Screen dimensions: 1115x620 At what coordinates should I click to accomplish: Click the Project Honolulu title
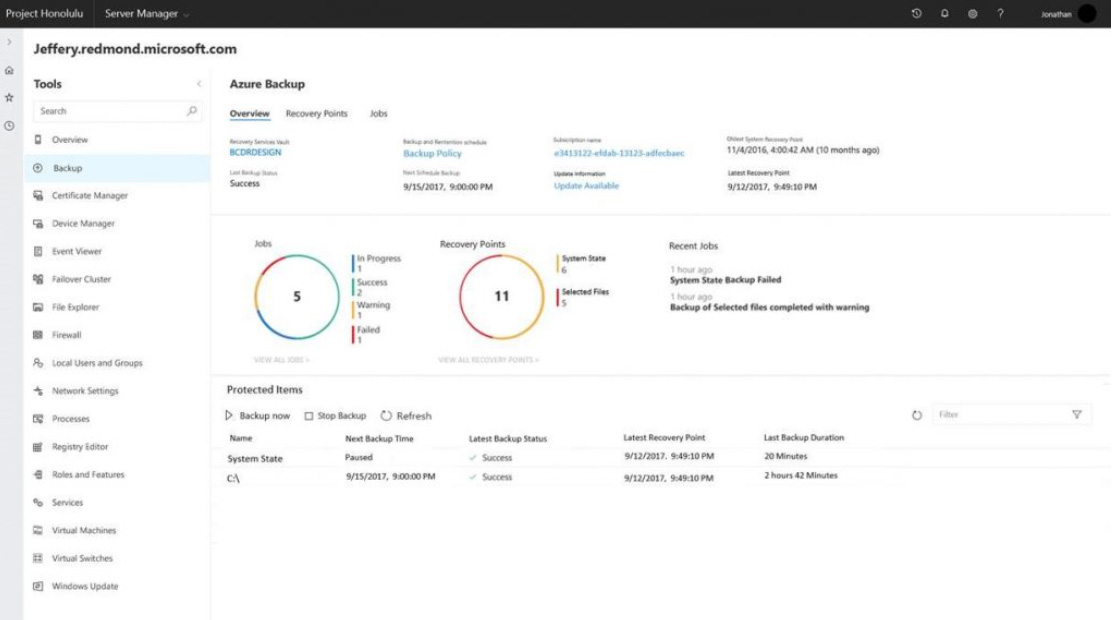tap(44, 14)
